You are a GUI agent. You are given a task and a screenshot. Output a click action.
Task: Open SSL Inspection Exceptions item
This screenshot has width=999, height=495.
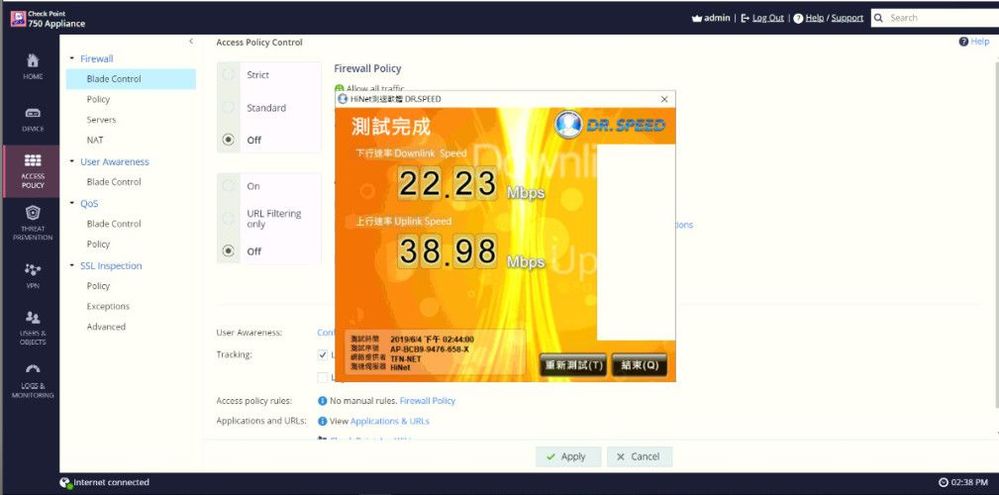coord(108,306)
